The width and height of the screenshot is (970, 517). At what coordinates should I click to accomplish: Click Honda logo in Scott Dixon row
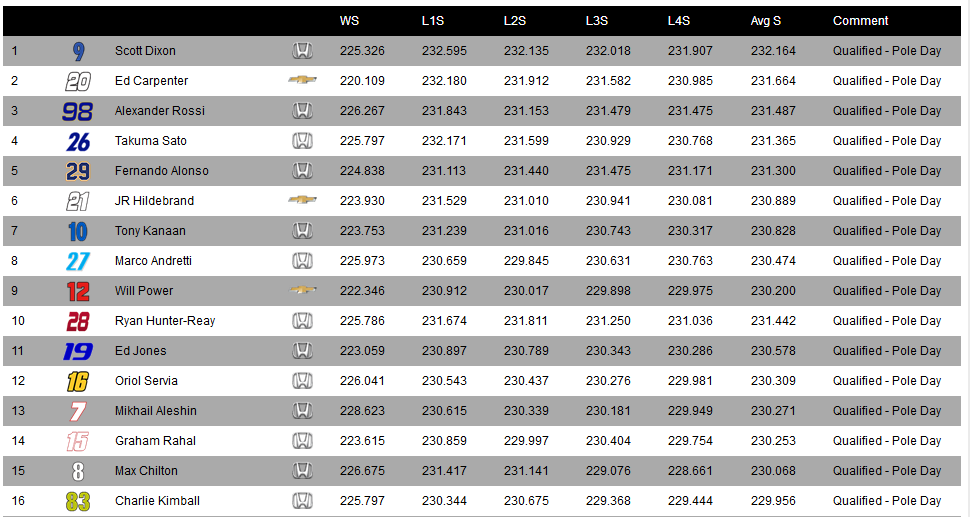tap(302, 51)
